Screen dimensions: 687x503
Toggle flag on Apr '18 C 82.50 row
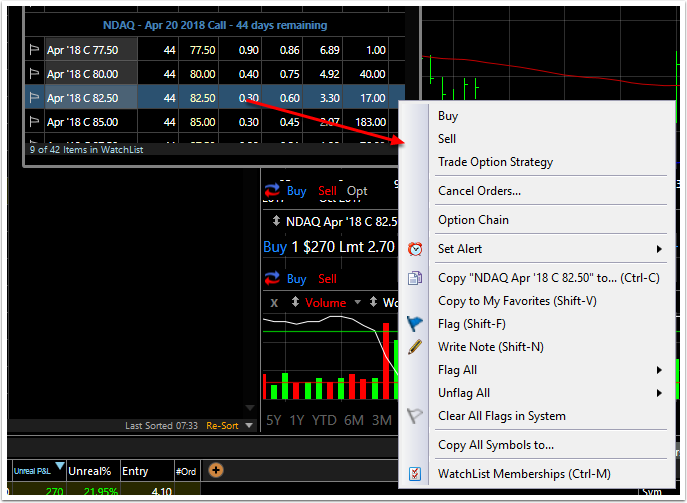click(34, 98)
